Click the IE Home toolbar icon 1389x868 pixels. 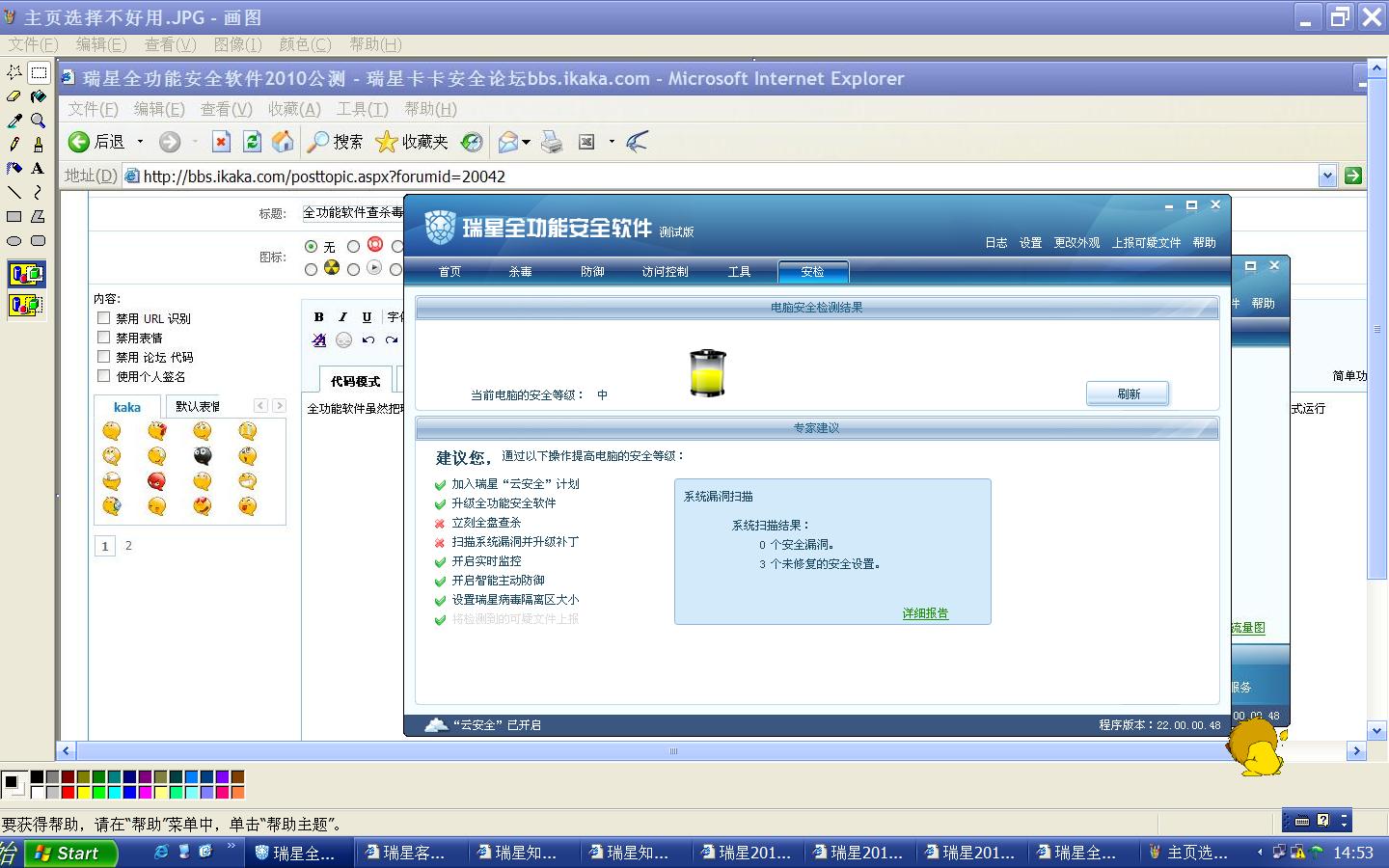[283, 142]
